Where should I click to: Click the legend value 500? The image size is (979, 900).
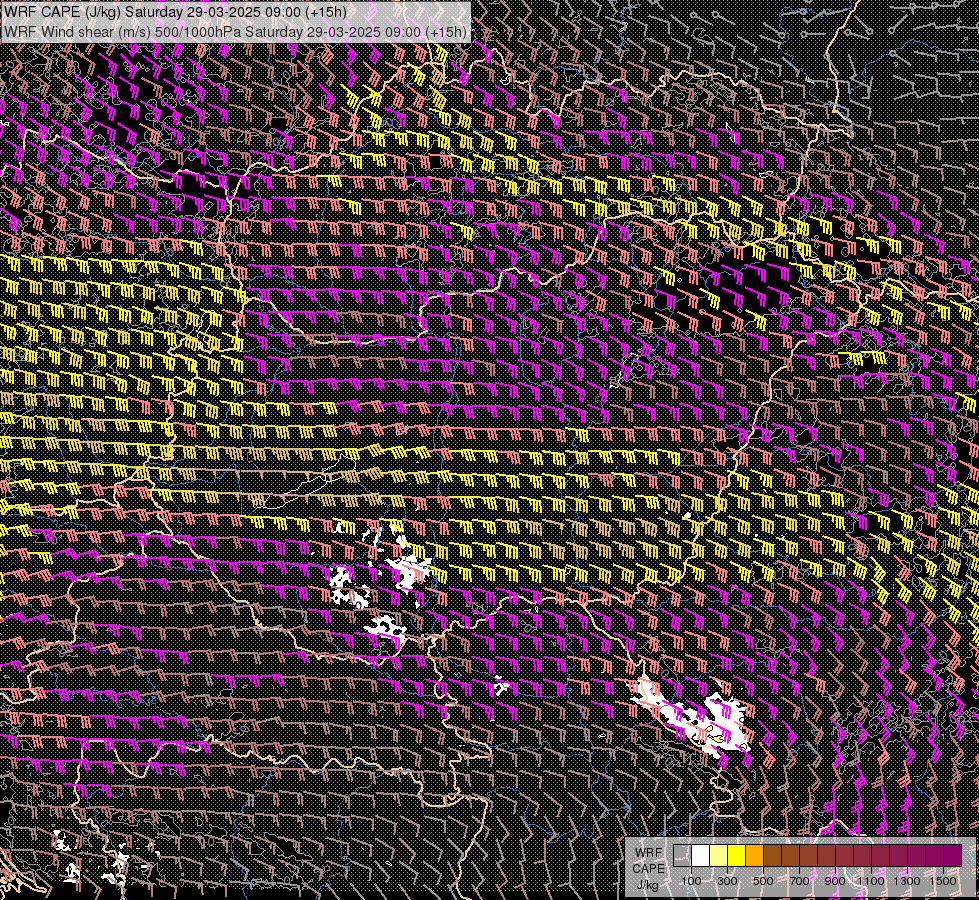[763, 881]
